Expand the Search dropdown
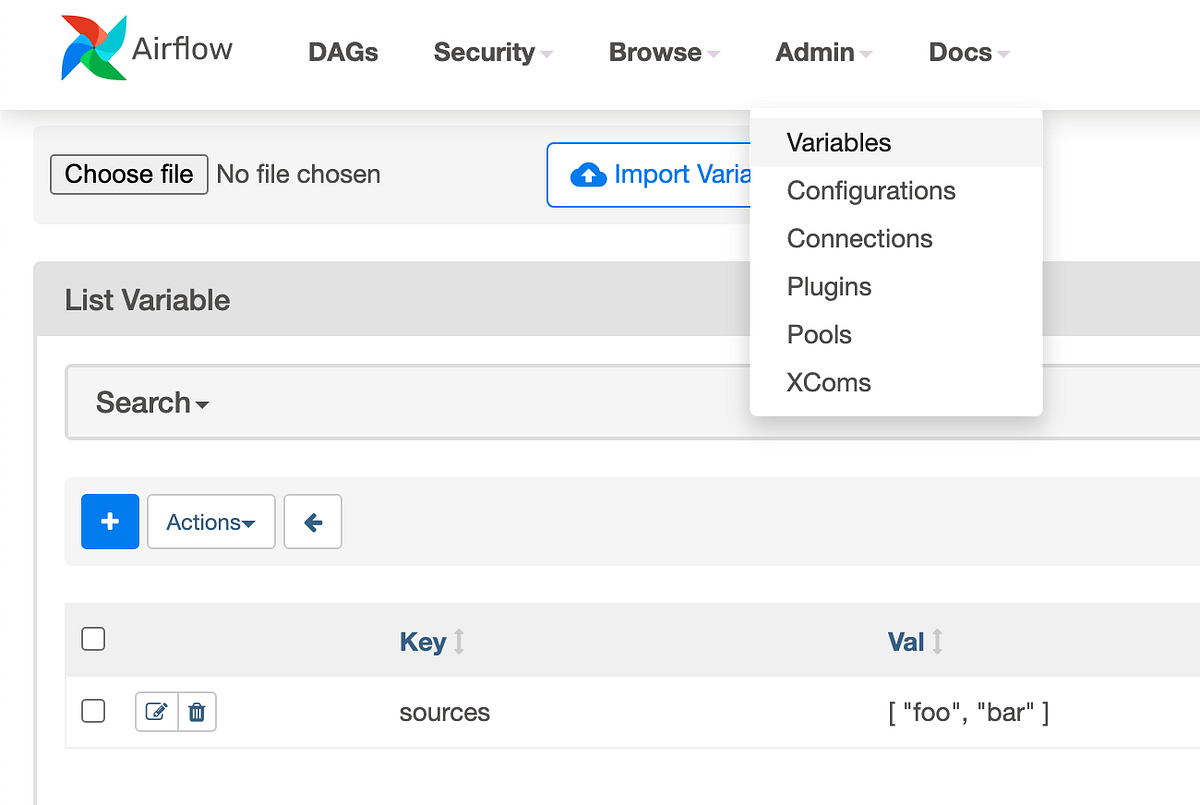This screenshot has height=805, width=1200. pos(152,402)
